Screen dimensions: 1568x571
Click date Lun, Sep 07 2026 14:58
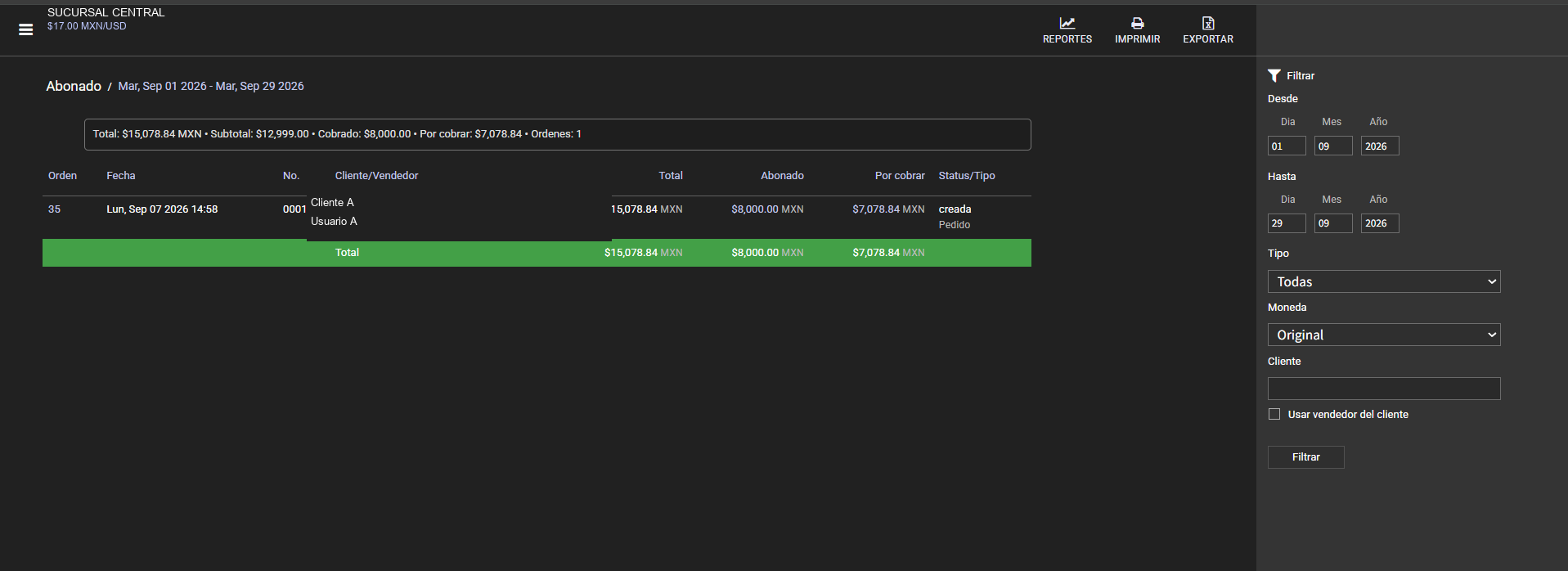(162, 209)
